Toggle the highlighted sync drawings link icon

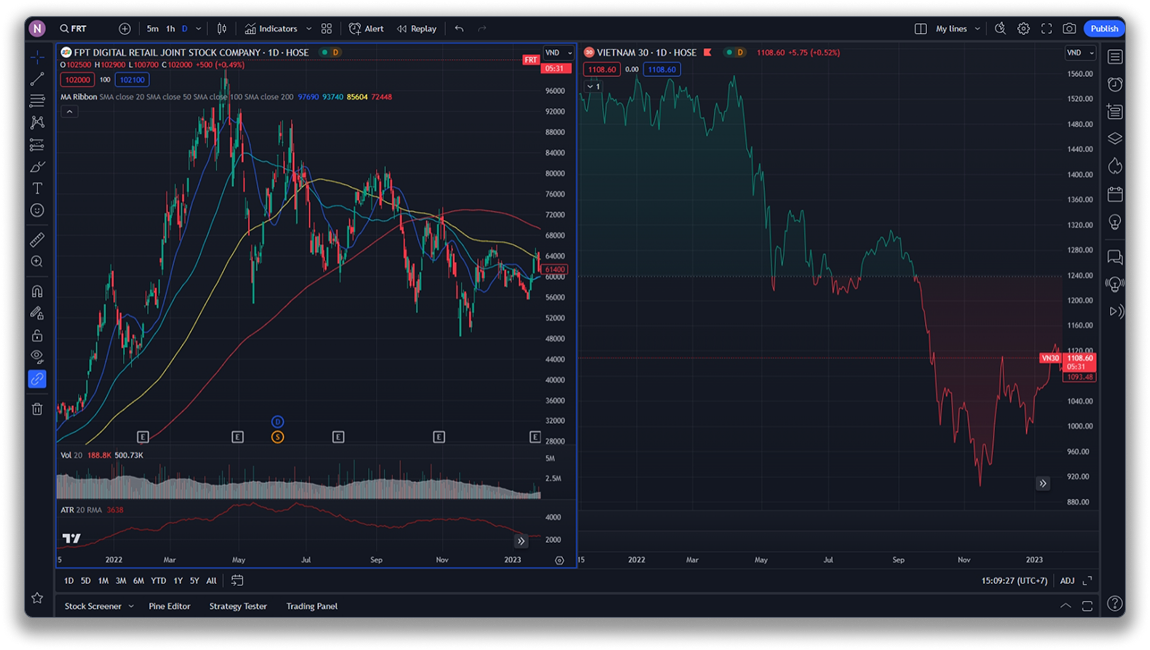(x=37, y=379)
